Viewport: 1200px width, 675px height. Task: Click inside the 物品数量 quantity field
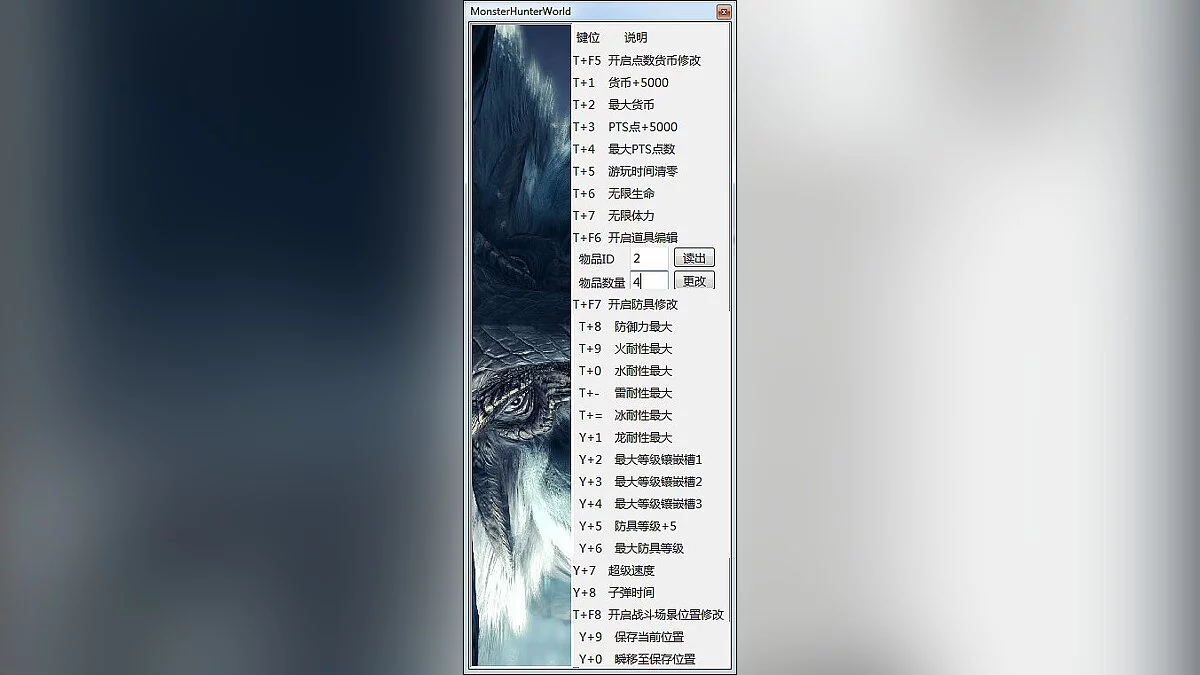[650, 281]
